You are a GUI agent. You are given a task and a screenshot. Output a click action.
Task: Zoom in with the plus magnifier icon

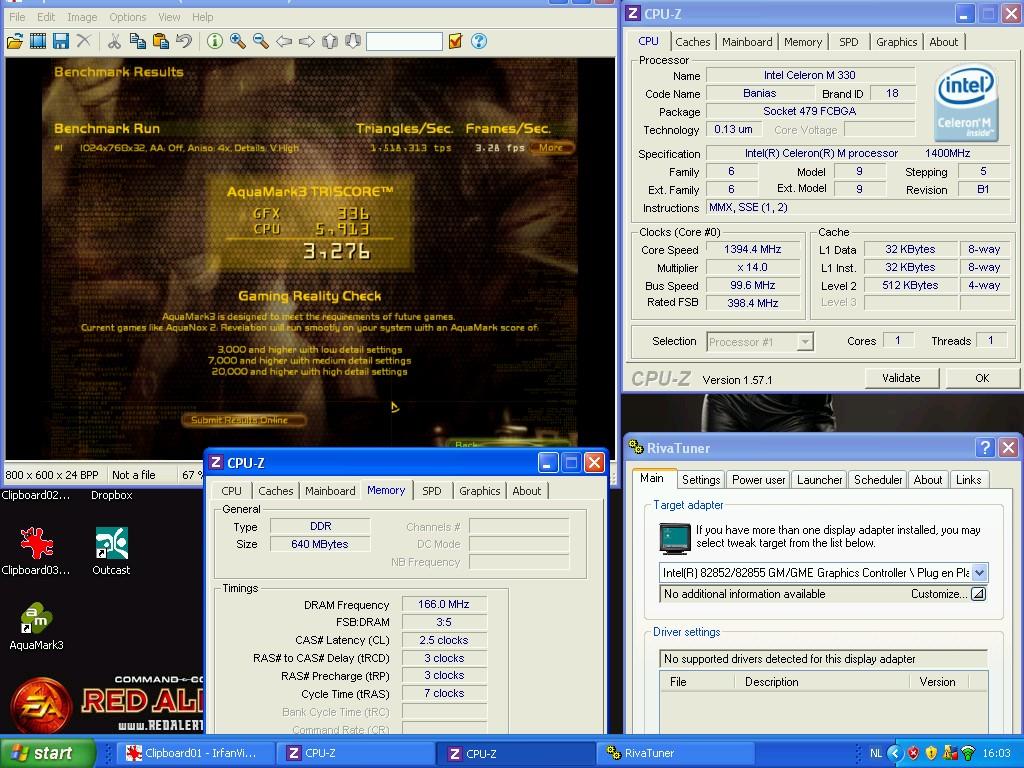(x=238, y=42)
